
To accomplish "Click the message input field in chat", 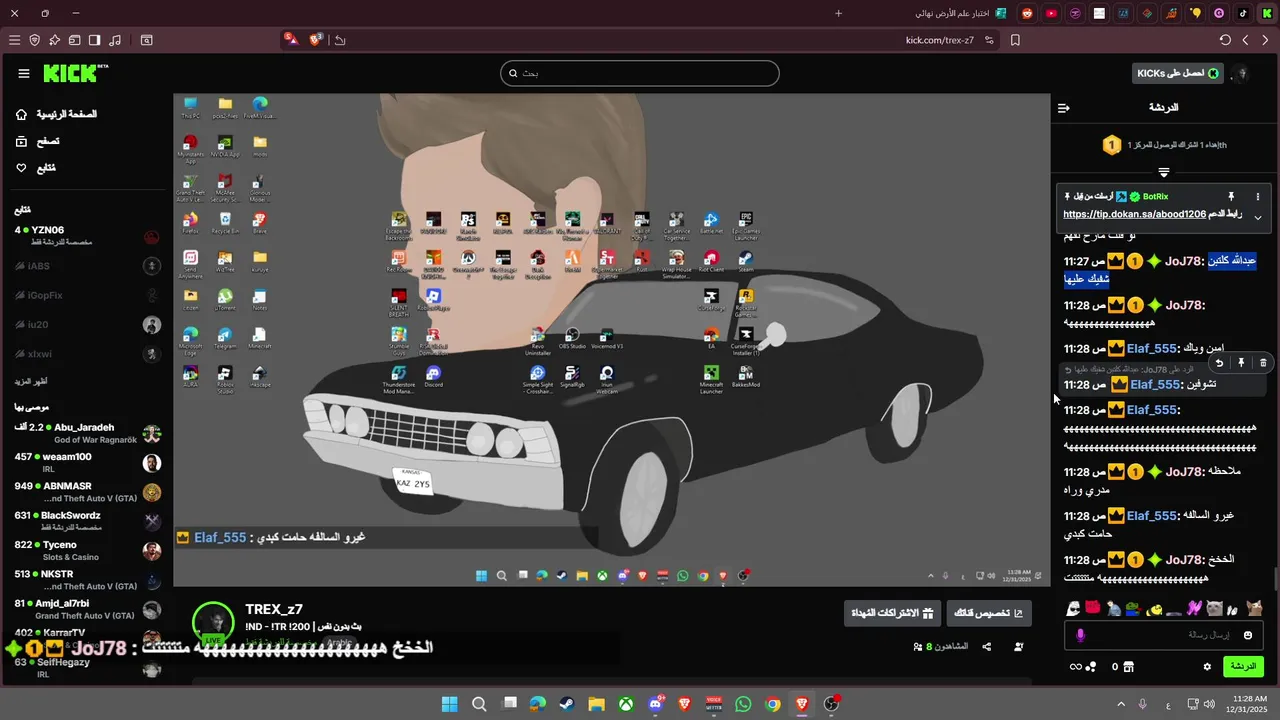I will coord(1165,635).
